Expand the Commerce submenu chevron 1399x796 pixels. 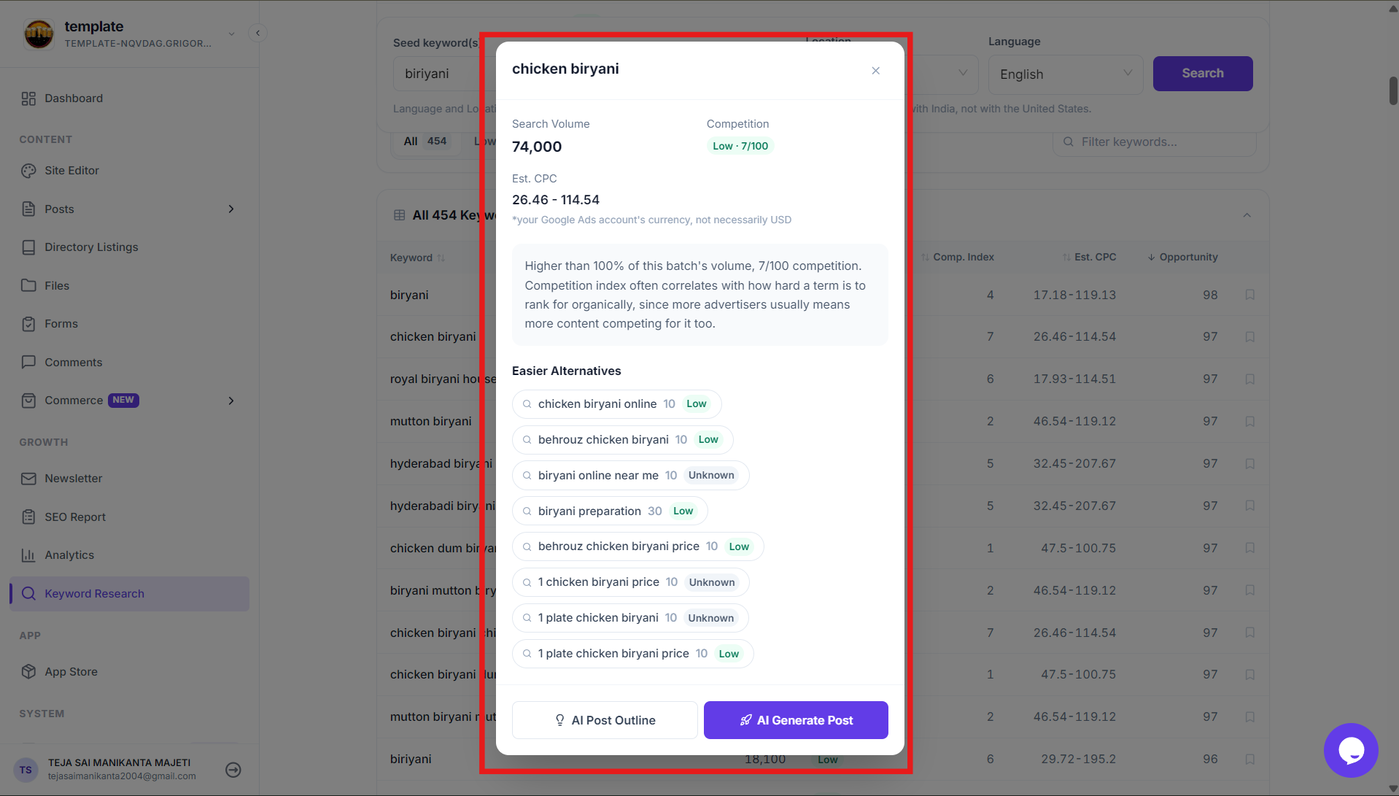pyautogui.click(x=231, y=400)
